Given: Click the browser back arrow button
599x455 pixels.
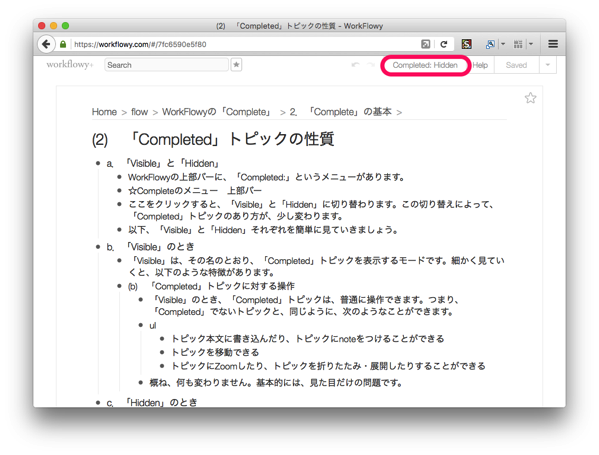Looking at the screenshot, I should [x=46, y=44].
